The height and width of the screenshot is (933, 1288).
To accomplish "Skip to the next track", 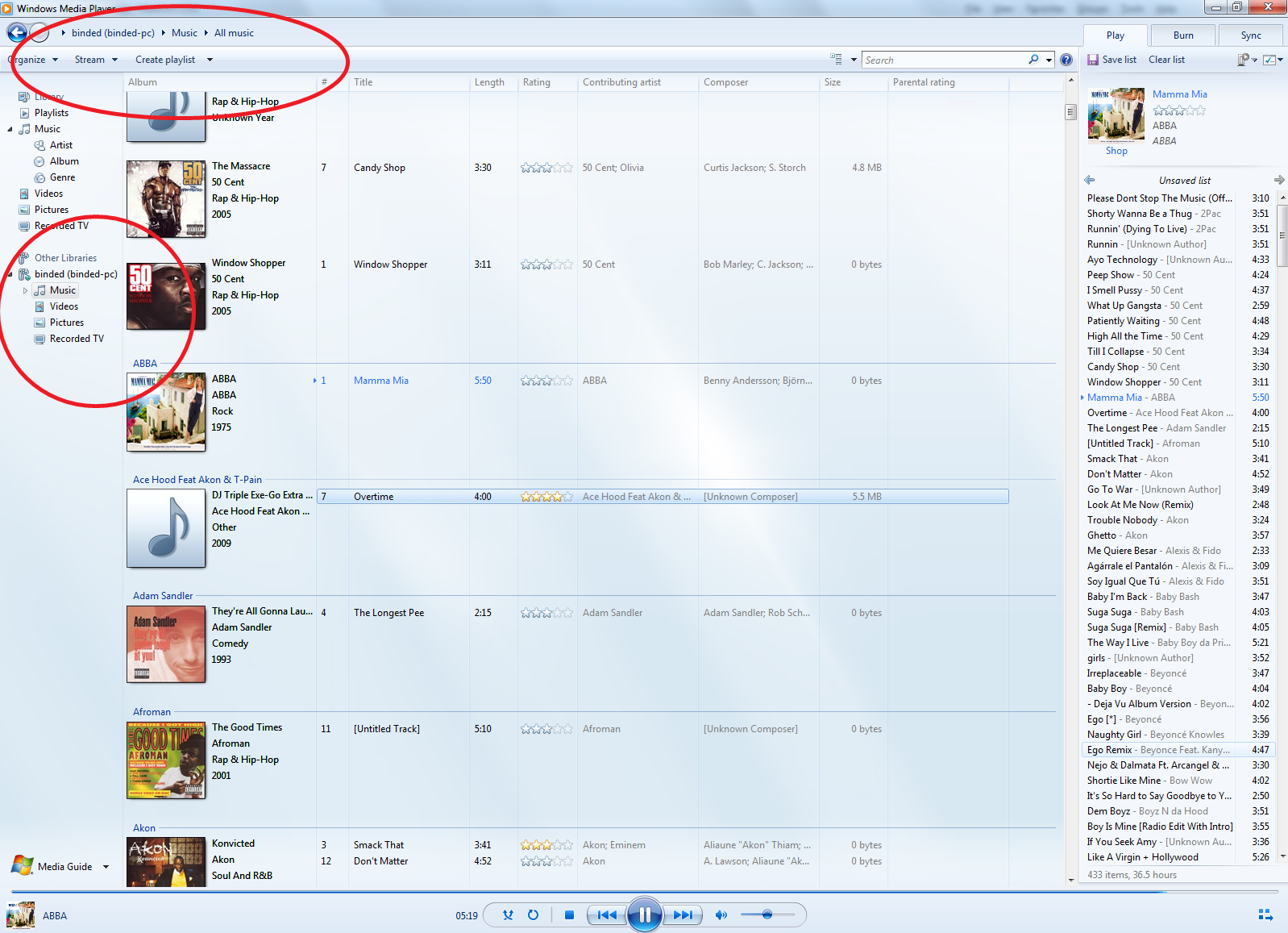I will [683, 915].
